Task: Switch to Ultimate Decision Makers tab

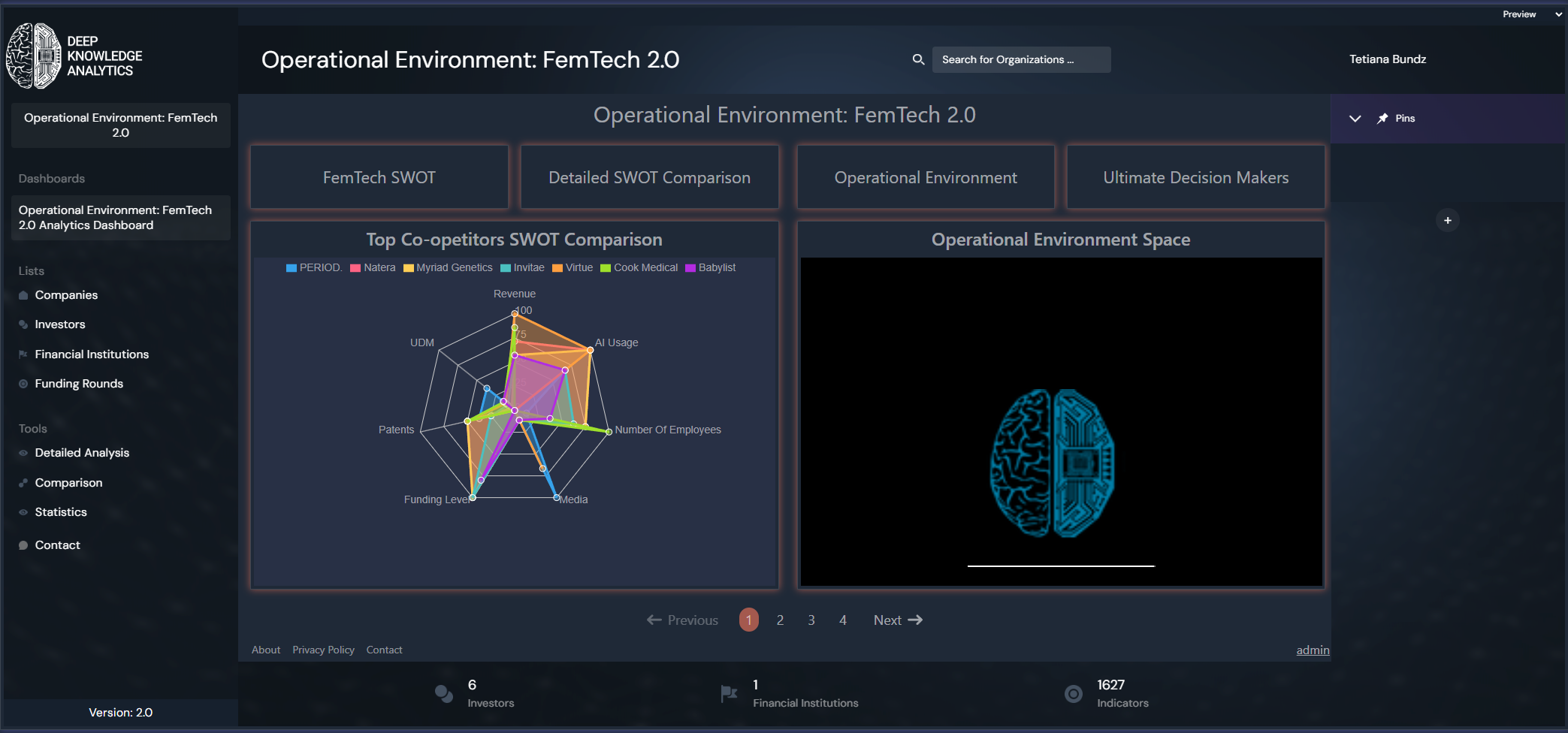Action: point(1195,177)
